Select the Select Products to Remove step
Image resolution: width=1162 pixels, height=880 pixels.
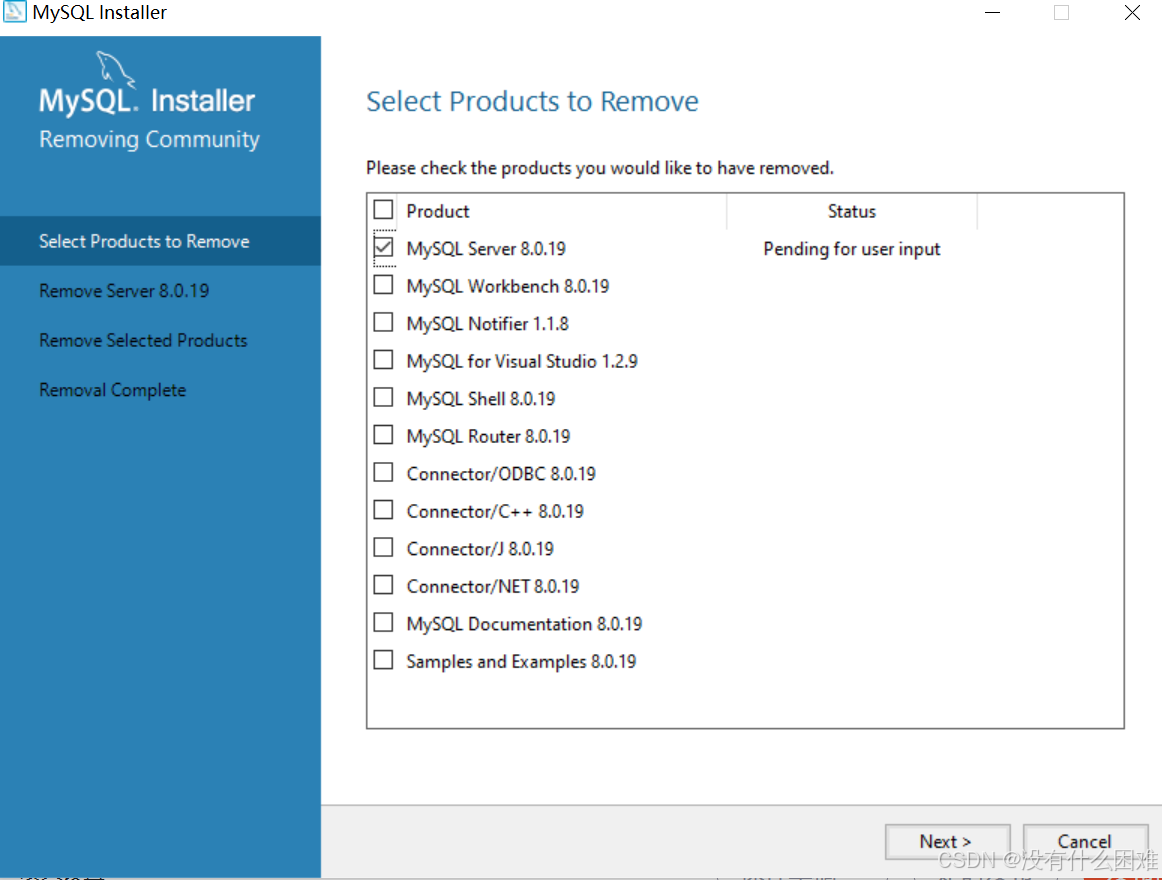[143, 241]
